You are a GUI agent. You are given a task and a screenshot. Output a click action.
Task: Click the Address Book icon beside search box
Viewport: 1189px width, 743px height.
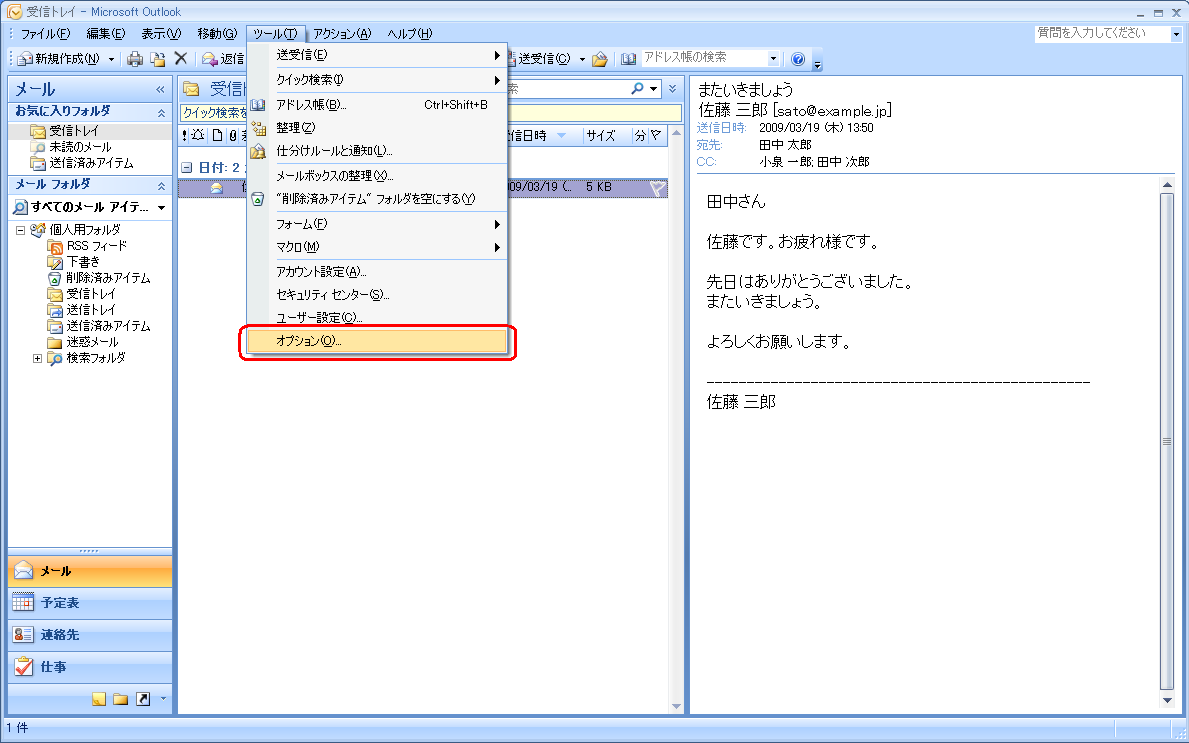click(628, 59)
